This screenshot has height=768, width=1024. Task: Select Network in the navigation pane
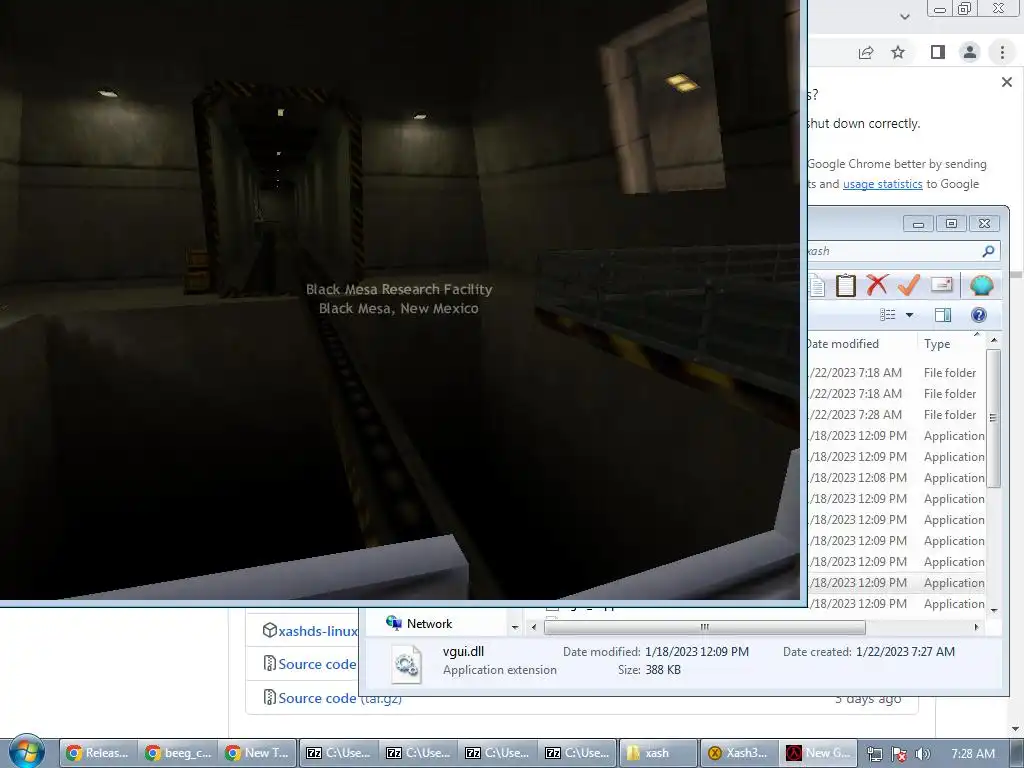click(x=429, y=624)
